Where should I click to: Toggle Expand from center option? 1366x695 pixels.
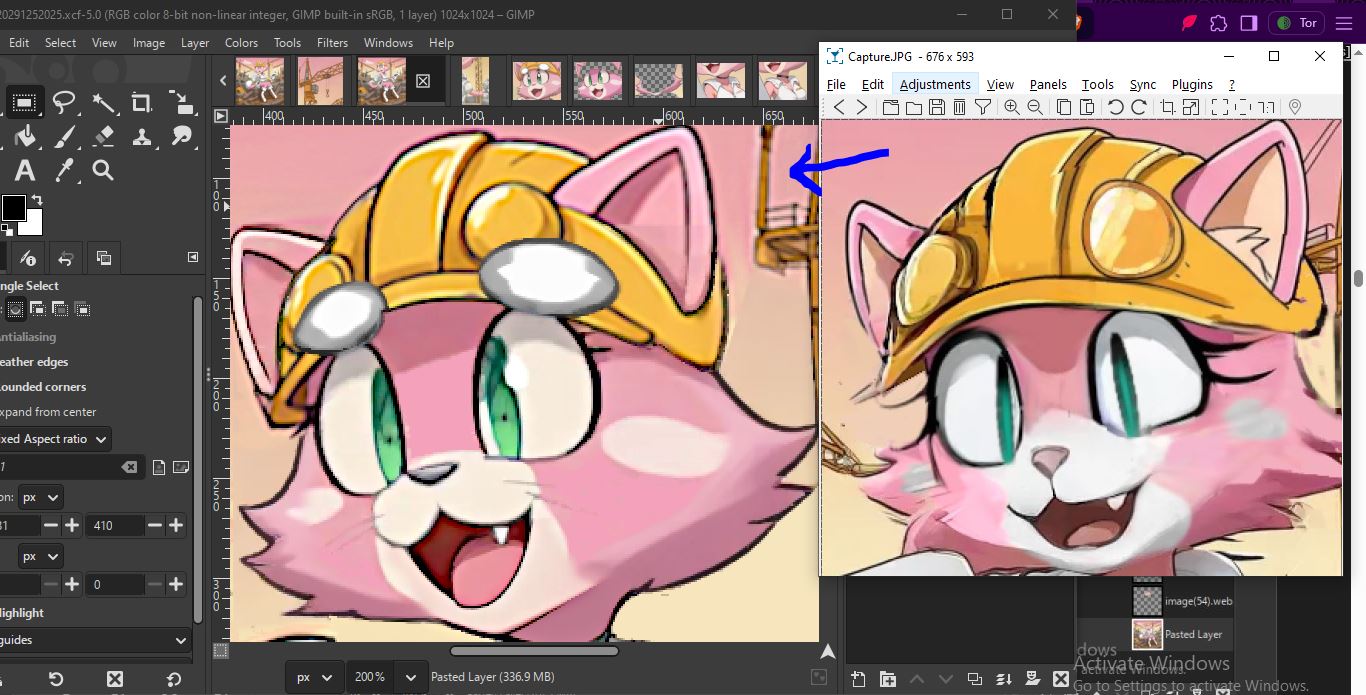48,412
